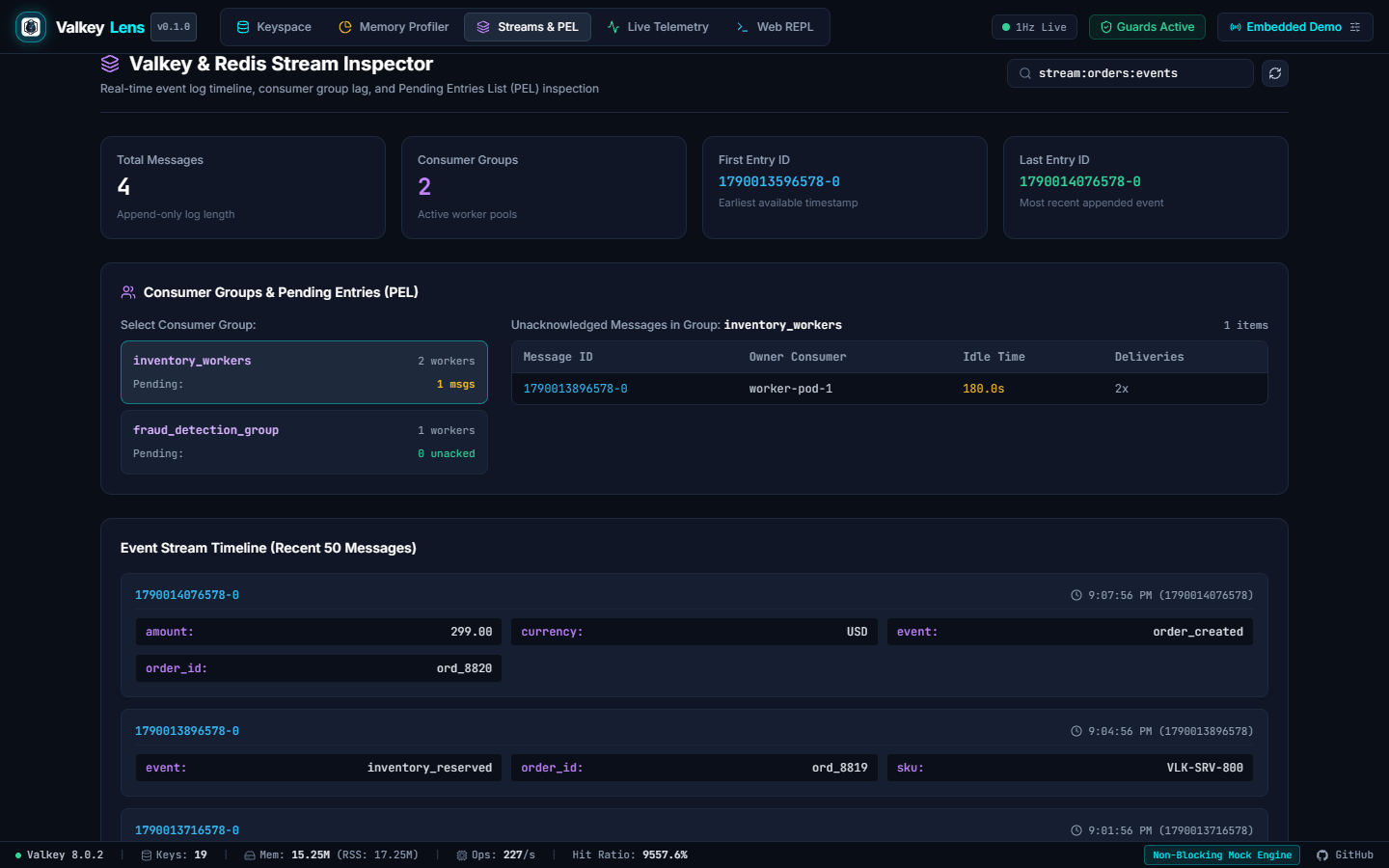Open the GitHub link in the status bar

[x=1345, y=854]
